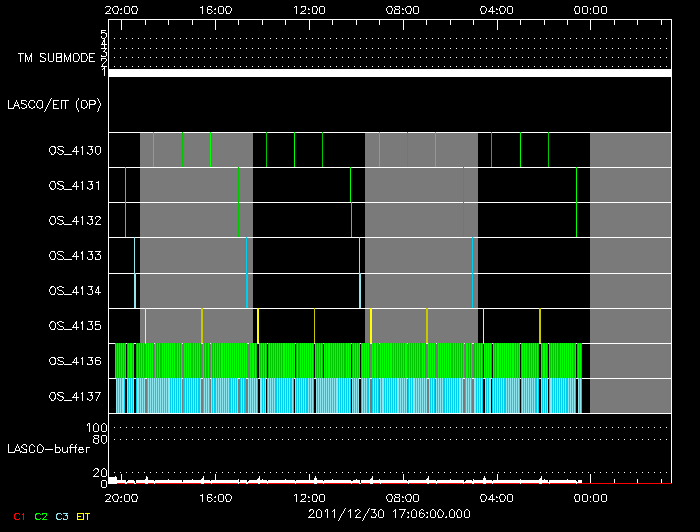
Task: Select the OS_4135 row label
Action: point(74,326)
